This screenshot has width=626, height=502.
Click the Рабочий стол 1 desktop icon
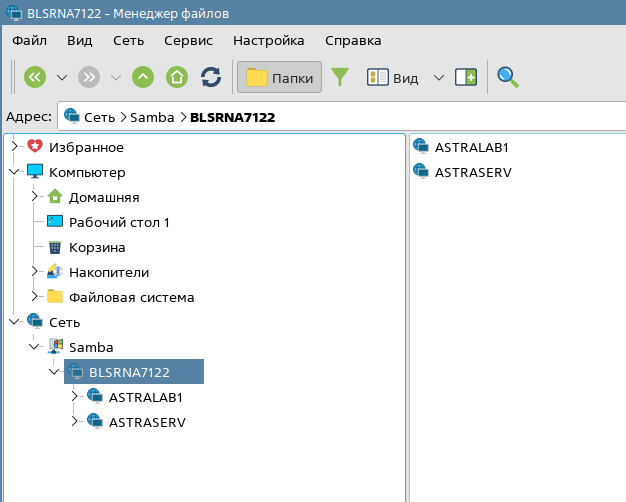(x=55, y=221)
